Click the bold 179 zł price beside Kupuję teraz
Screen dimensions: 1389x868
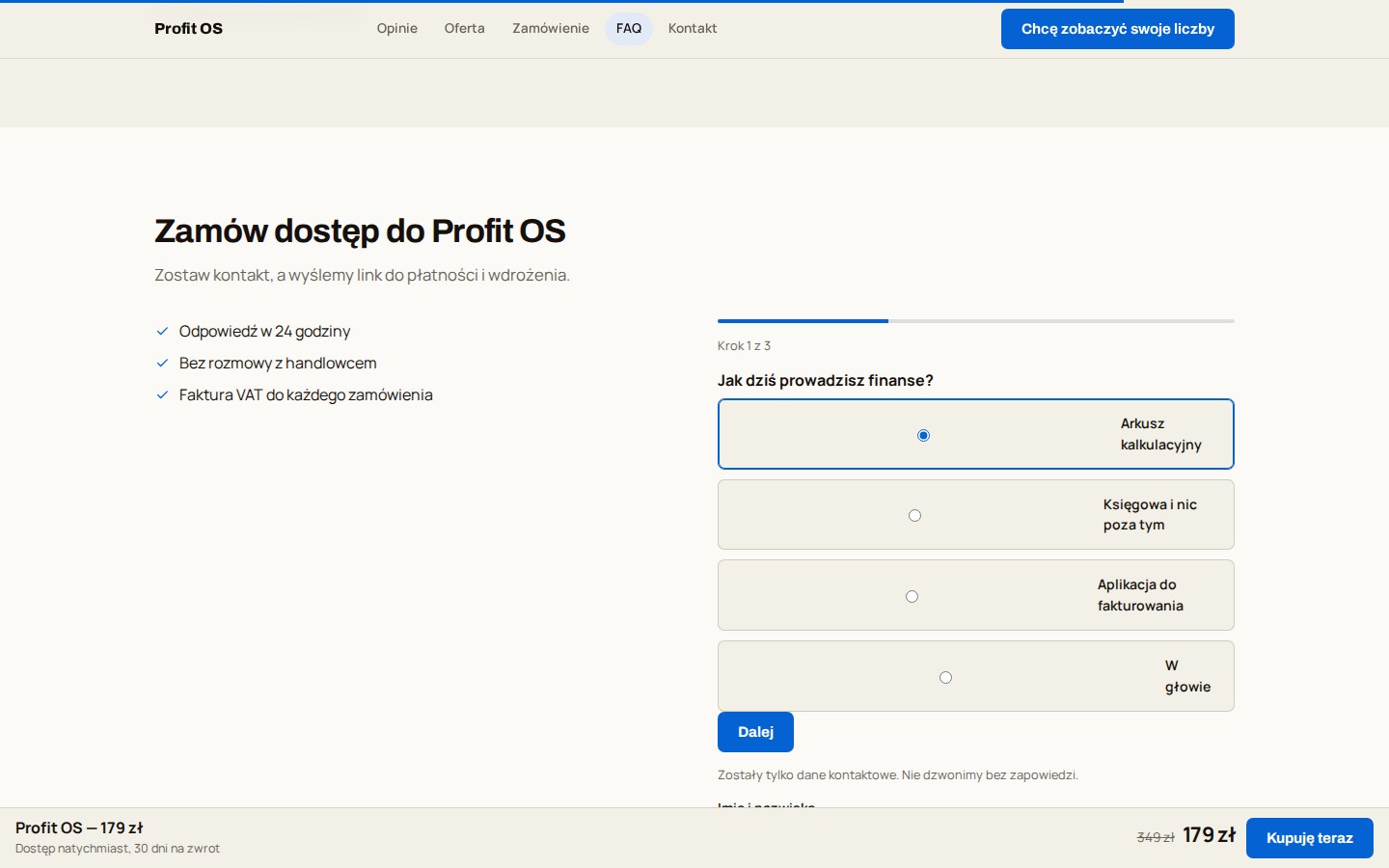pyautogui.click(x=1209, y=835)
